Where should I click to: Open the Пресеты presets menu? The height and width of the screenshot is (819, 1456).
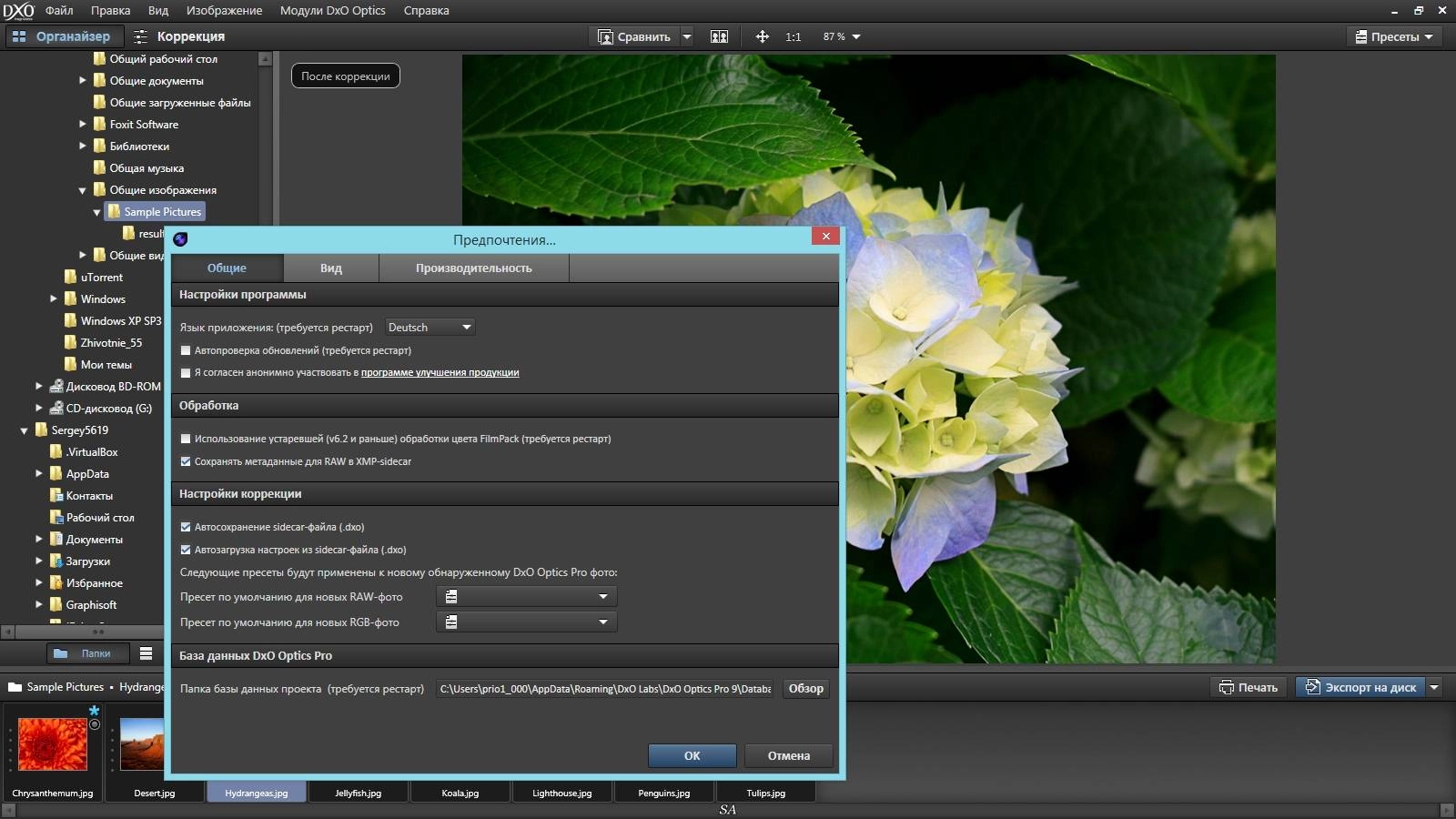coord(1394,36)
